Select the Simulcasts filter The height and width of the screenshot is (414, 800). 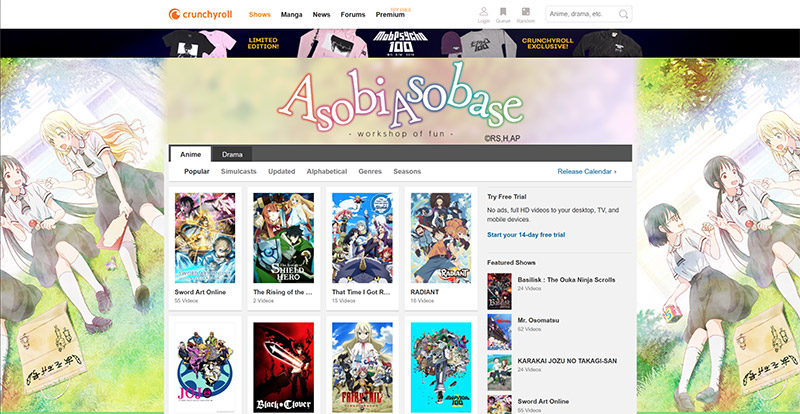coord(239,172)
